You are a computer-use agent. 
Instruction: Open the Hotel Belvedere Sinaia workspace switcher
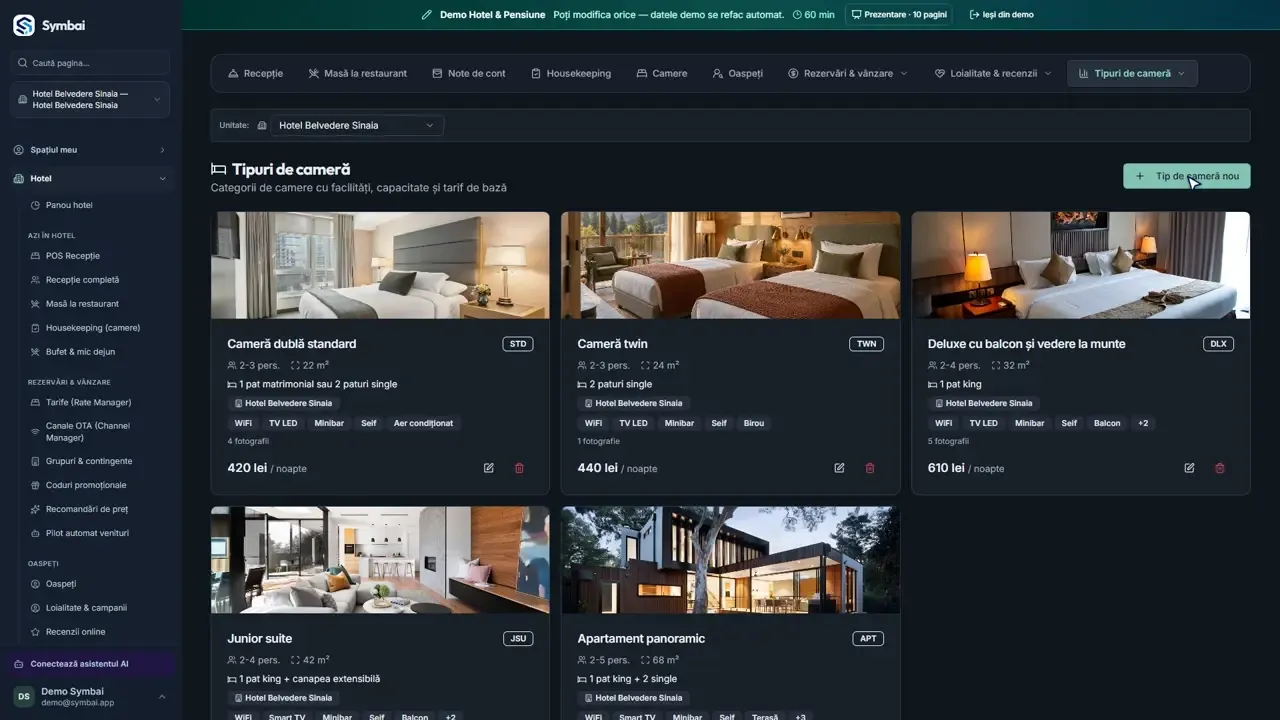coord(90,100)
